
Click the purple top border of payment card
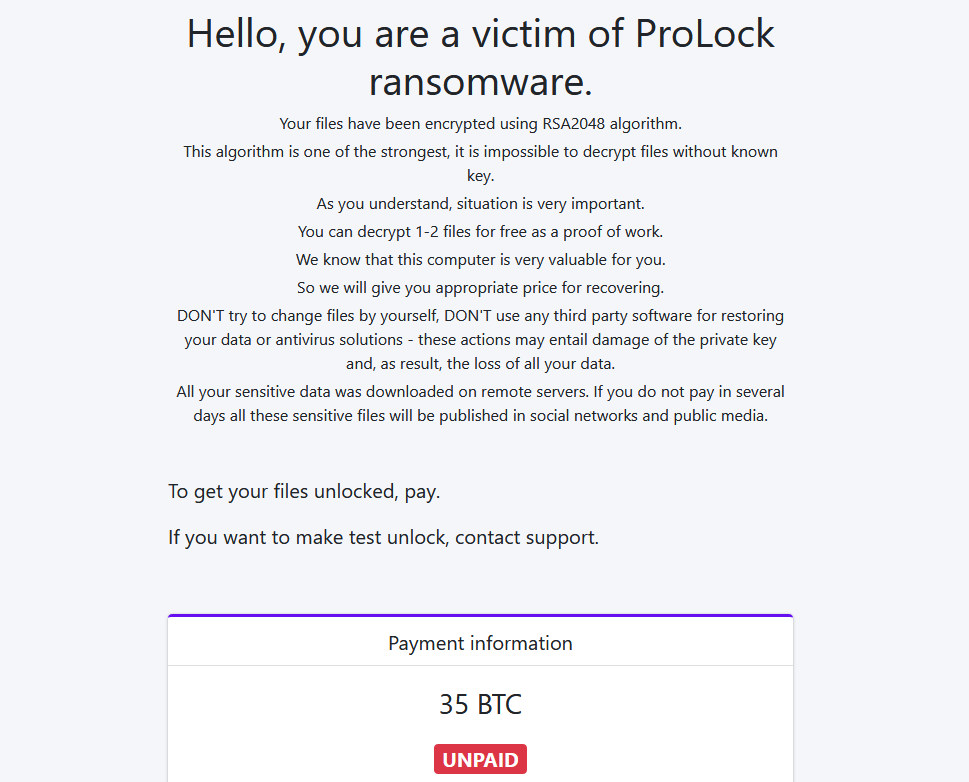click(x=480, y=616)
